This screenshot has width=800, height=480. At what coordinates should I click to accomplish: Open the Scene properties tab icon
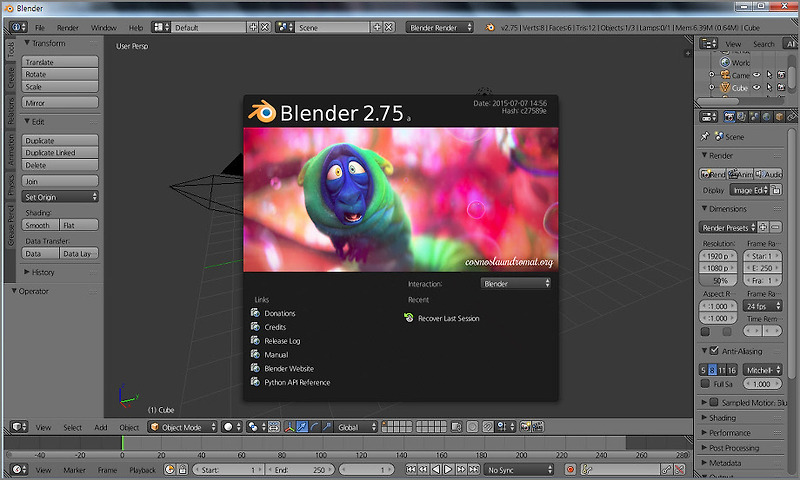point(754,117)
